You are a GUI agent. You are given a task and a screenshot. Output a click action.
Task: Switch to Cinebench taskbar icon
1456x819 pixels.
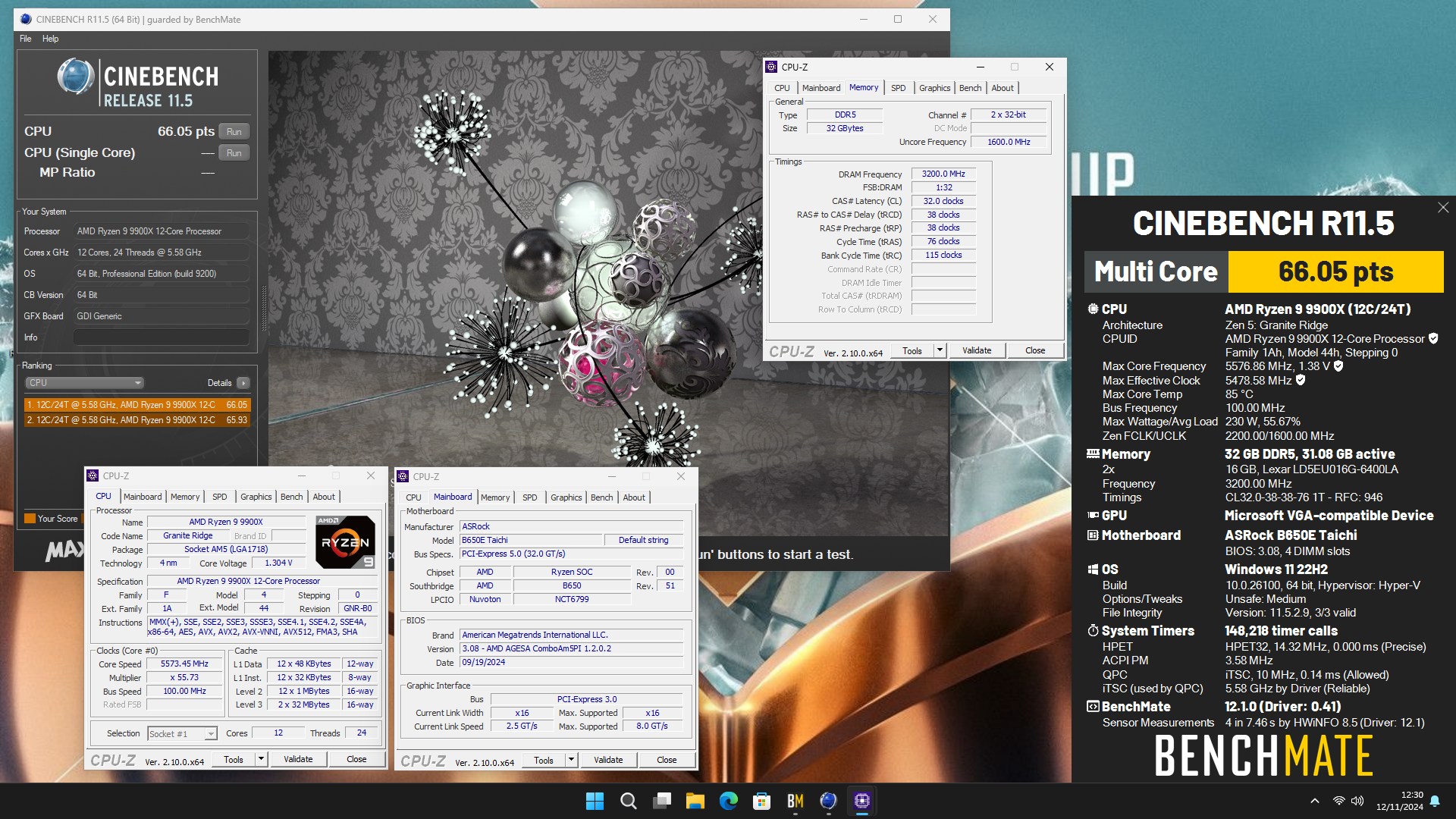pyautogui.click(x=829, y=801)
